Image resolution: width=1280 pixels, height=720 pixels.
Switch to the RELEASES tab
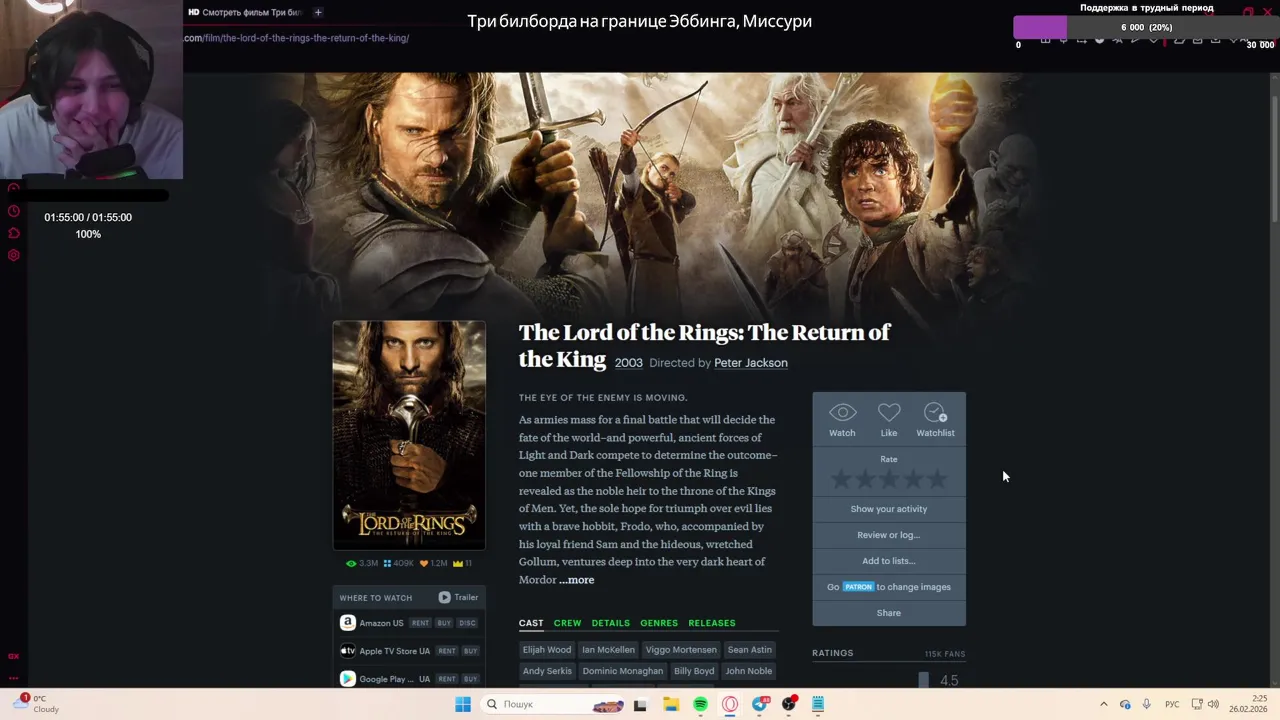(x=712, y=623)
